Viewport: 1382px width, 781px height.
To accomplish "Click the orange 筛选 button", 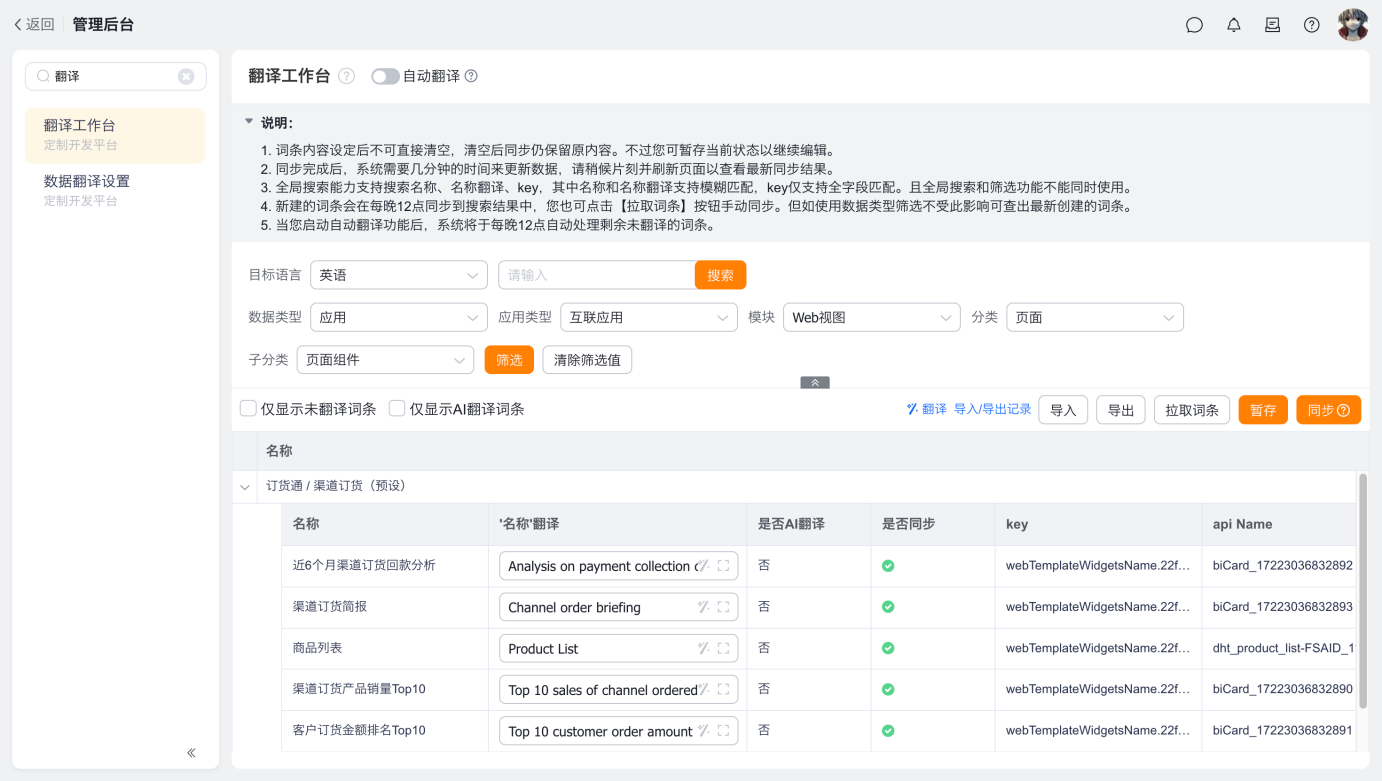I will [509, 360].
